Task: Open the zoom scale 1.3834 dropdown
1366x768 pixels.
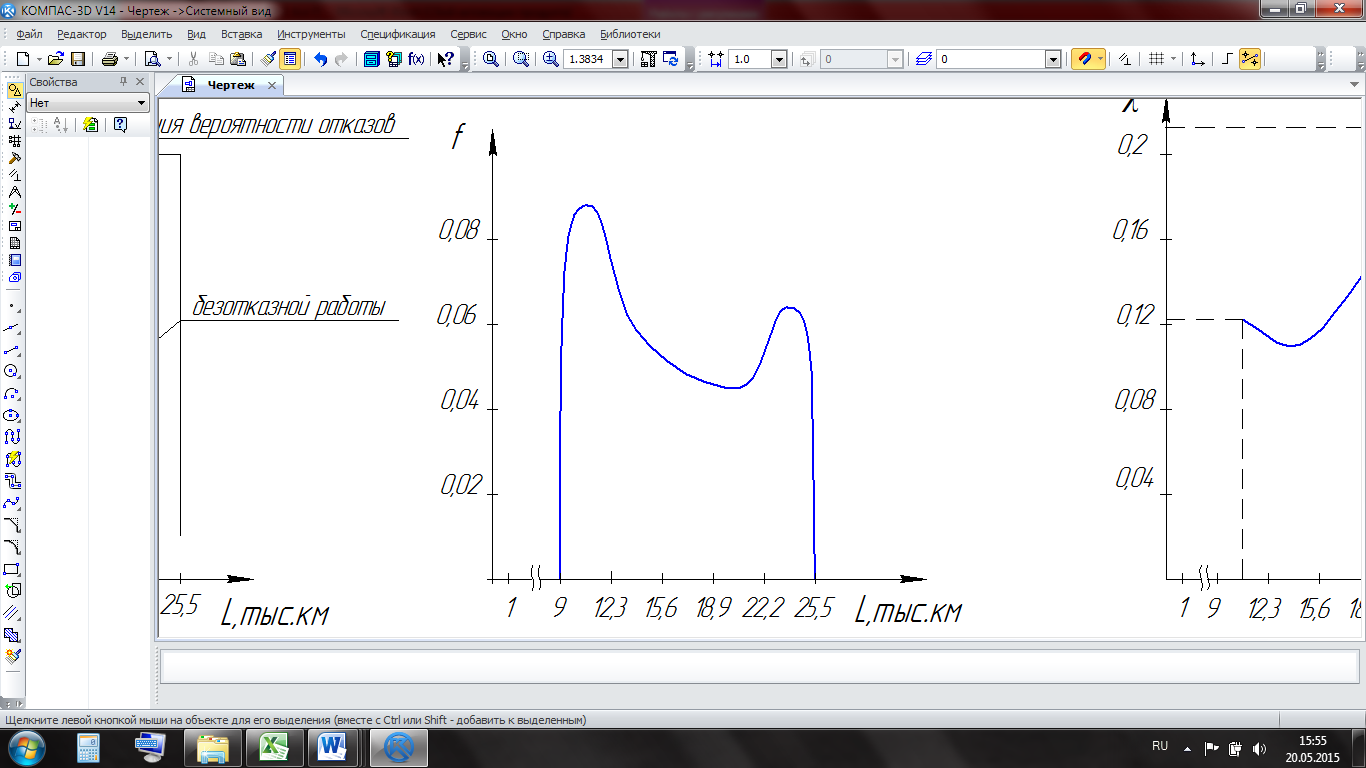Action: click(x=620, y=59)
